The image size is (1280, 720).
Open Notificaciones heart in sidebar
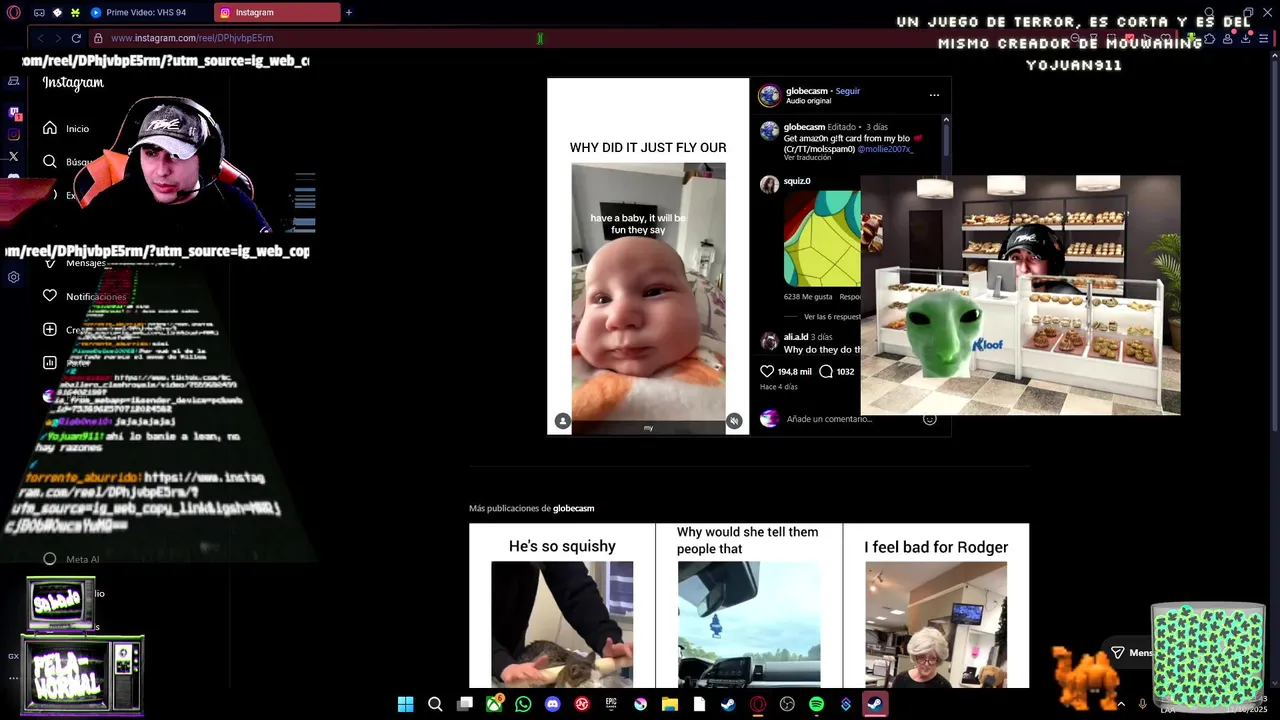pos(50,296)
